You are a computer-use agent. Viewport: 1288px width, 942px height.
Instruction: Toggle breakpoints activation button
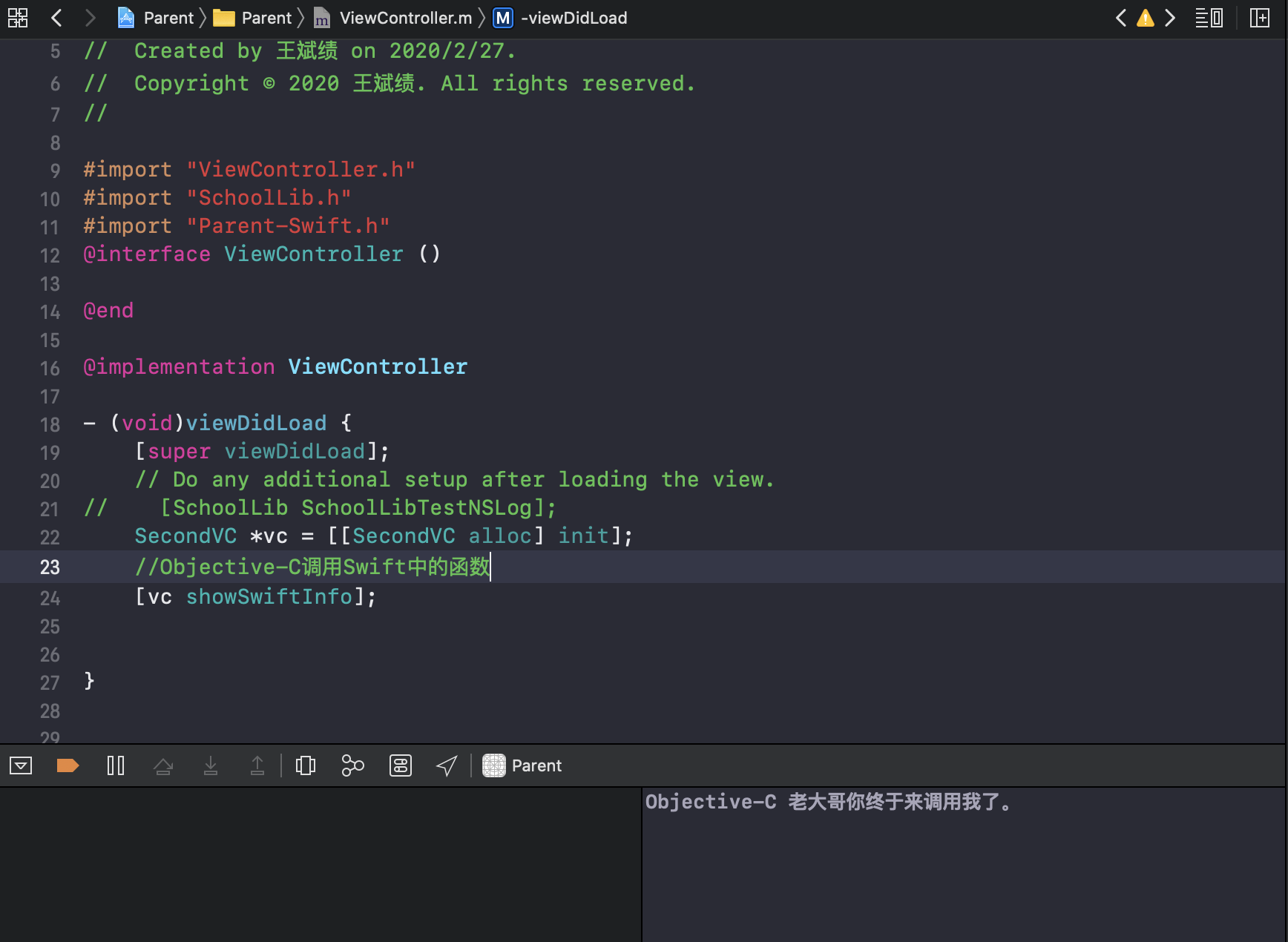[x=68, y=765]
